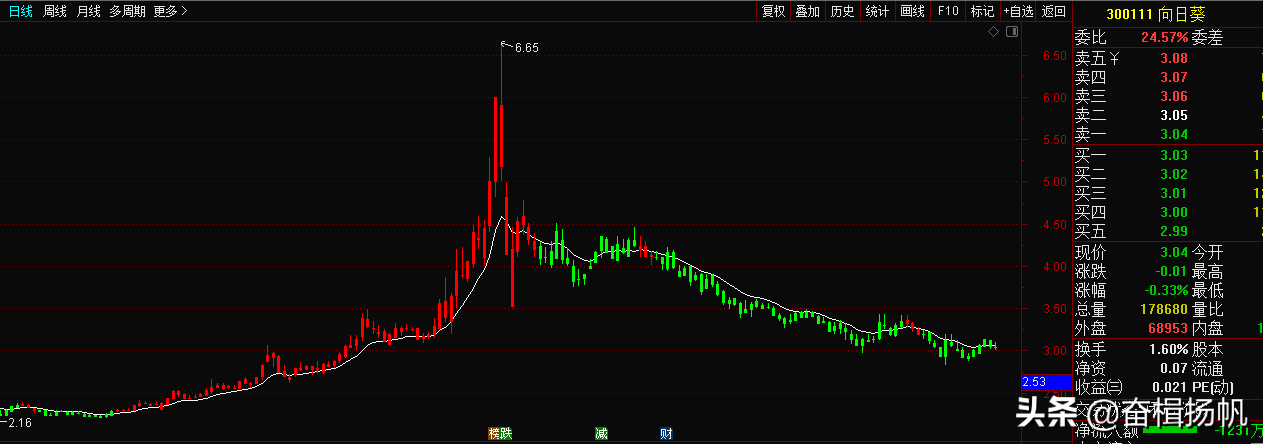
Task: Activate the 画线 drawing tool
Action: coord(912,12)
